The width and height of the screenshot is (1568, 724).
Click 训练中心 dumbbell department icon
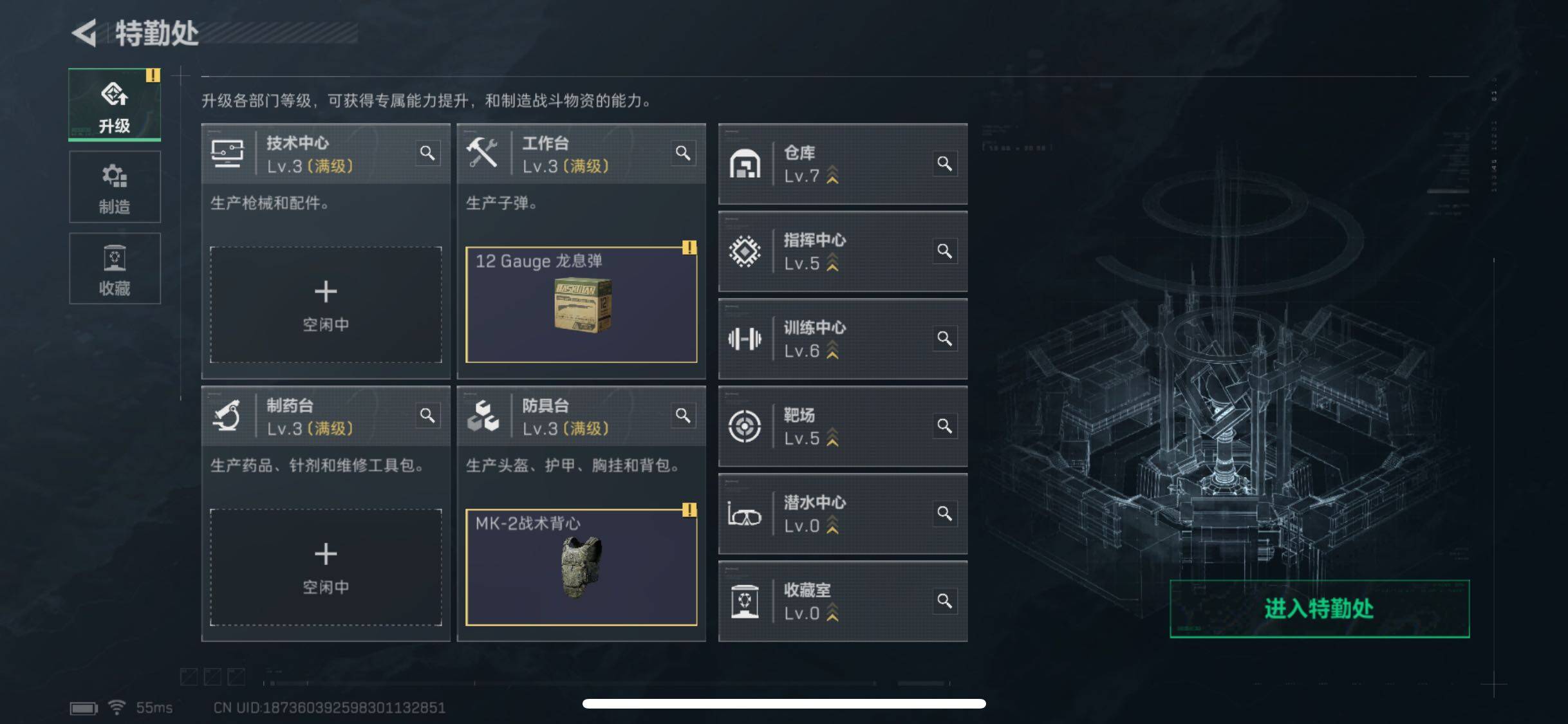tap(745, 339)
